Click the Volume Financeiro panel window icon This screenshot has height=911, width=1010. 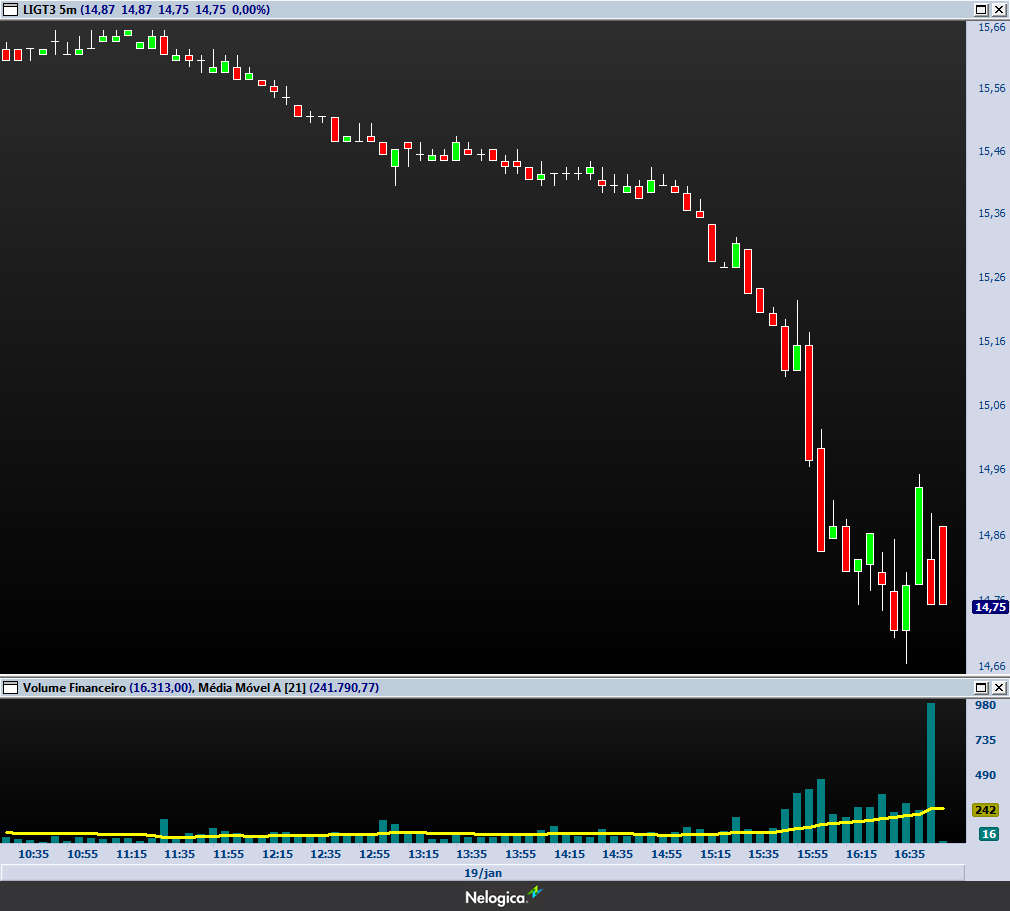click(x=11, y=688)
